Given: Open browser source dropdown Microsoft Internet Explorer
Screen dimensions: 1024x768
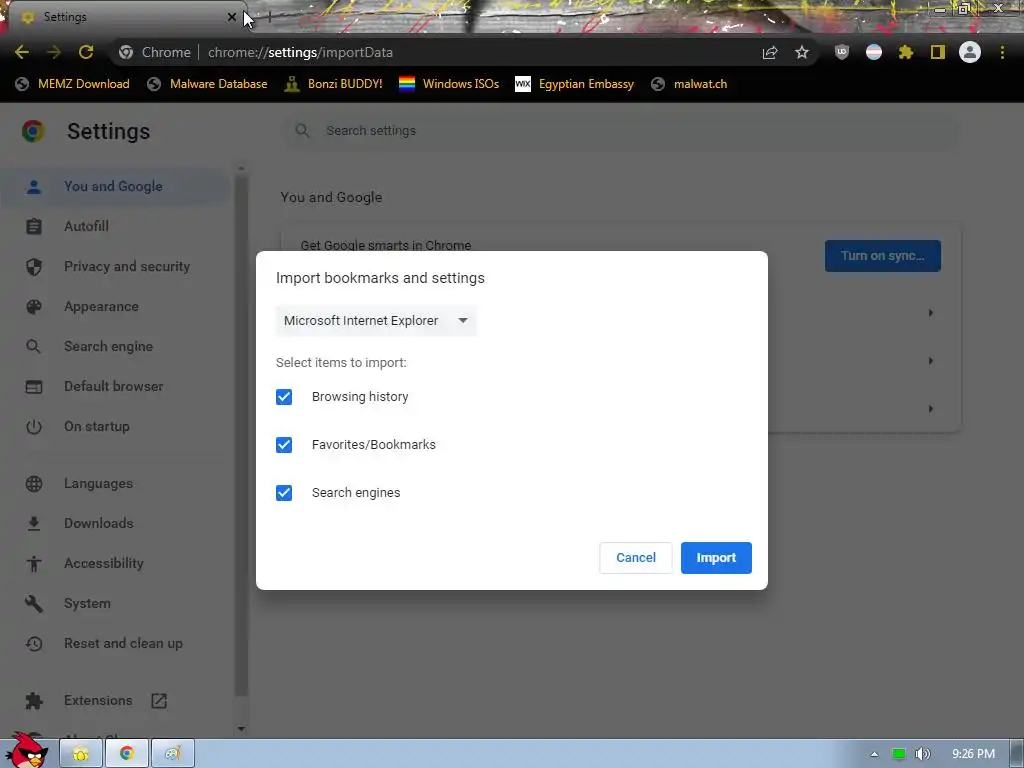Looking at the screenshot, I should 376,321.
